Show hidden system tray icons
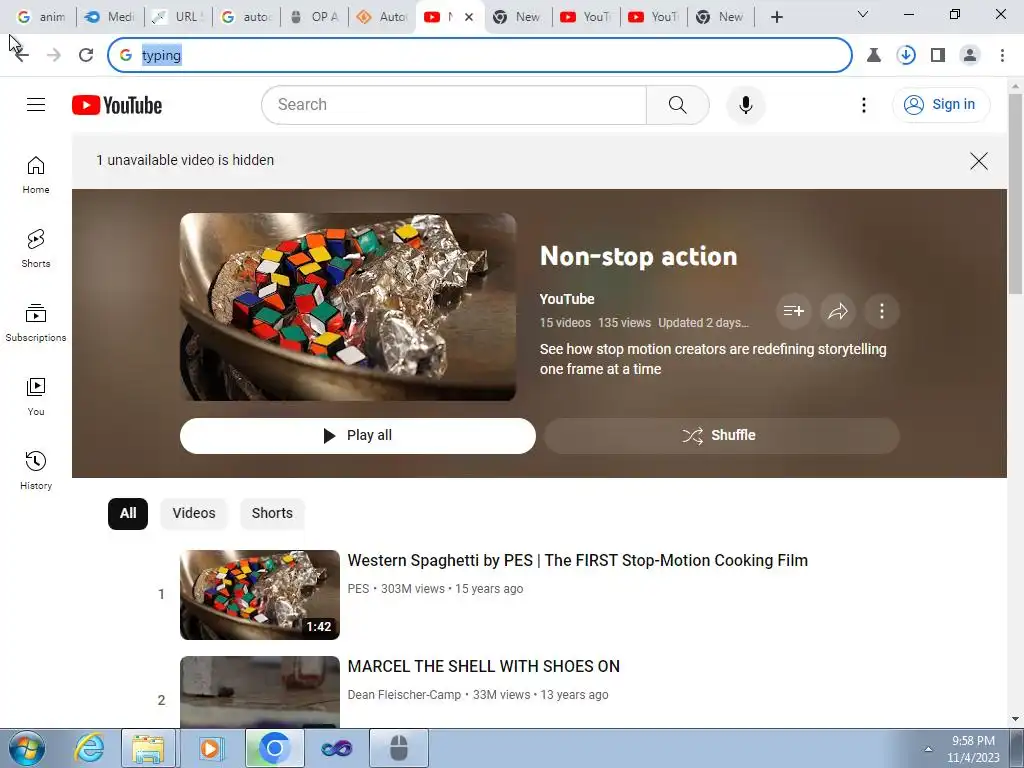 (928, 749)
